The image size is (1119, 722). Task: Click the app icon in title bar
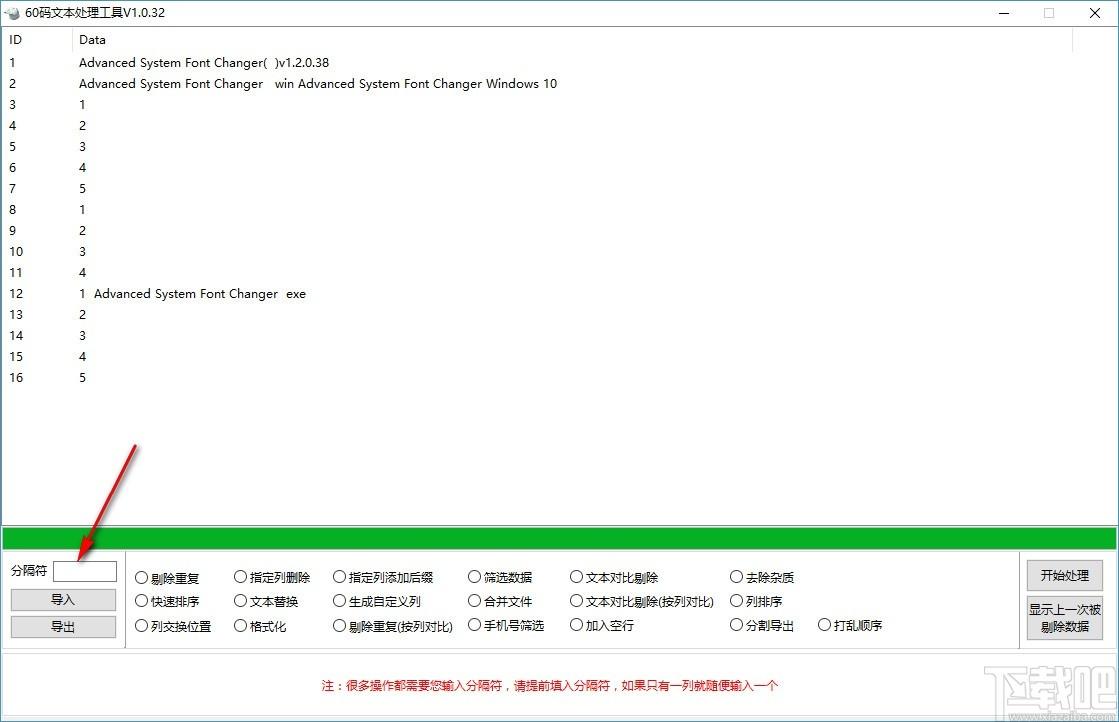12,12
